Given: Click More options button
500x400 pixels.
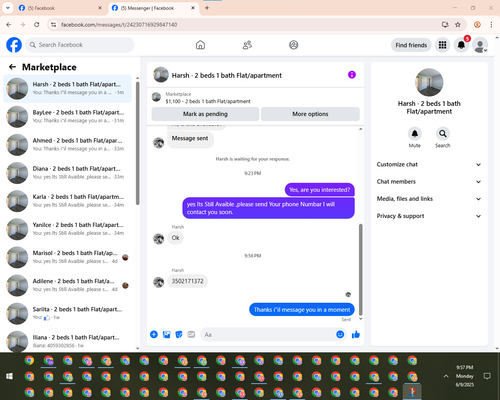Looking at the screenshot, I should coord(310,114).
